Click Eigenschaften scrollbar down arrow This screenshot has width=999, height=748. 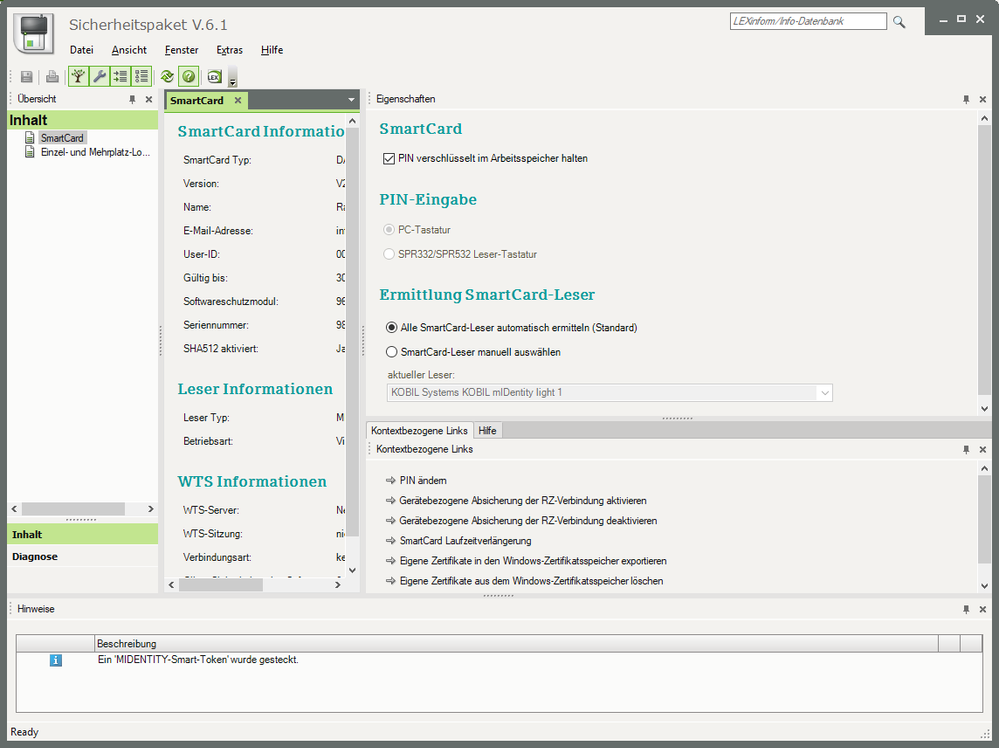984,409
